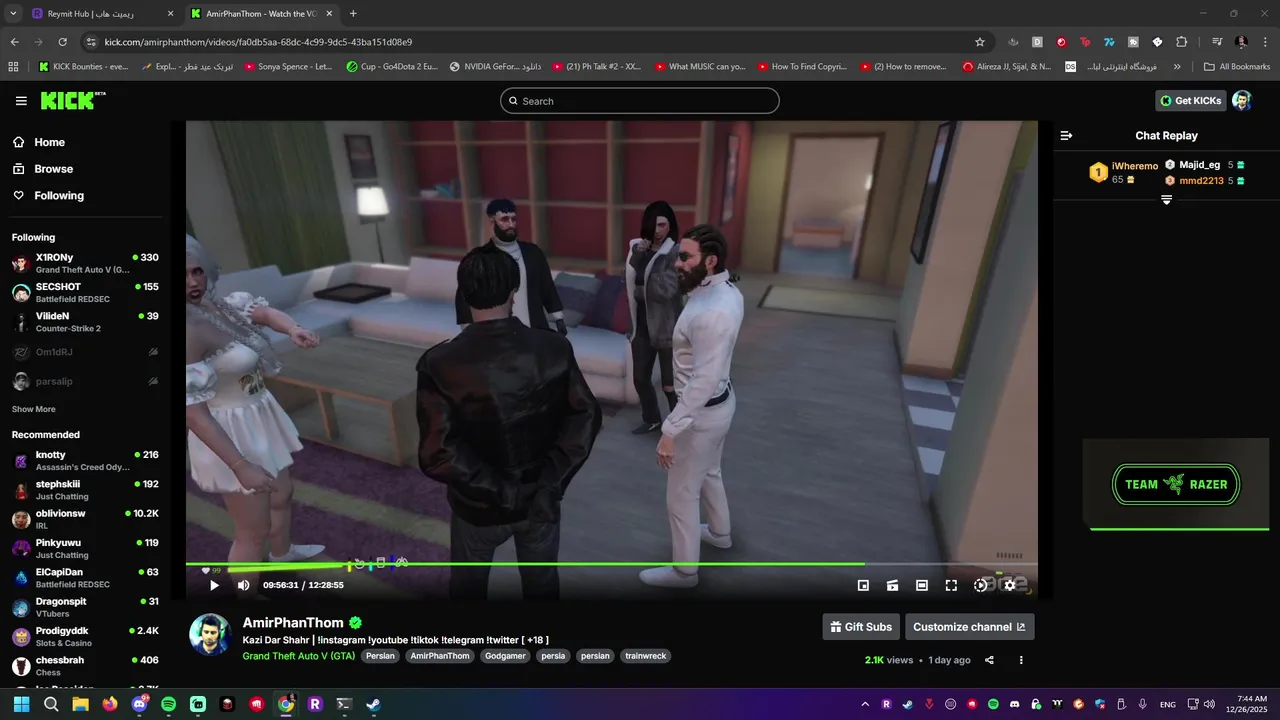Open chessbrah Chess channel
1280x720 pixels.
click(x=84, y=666)
